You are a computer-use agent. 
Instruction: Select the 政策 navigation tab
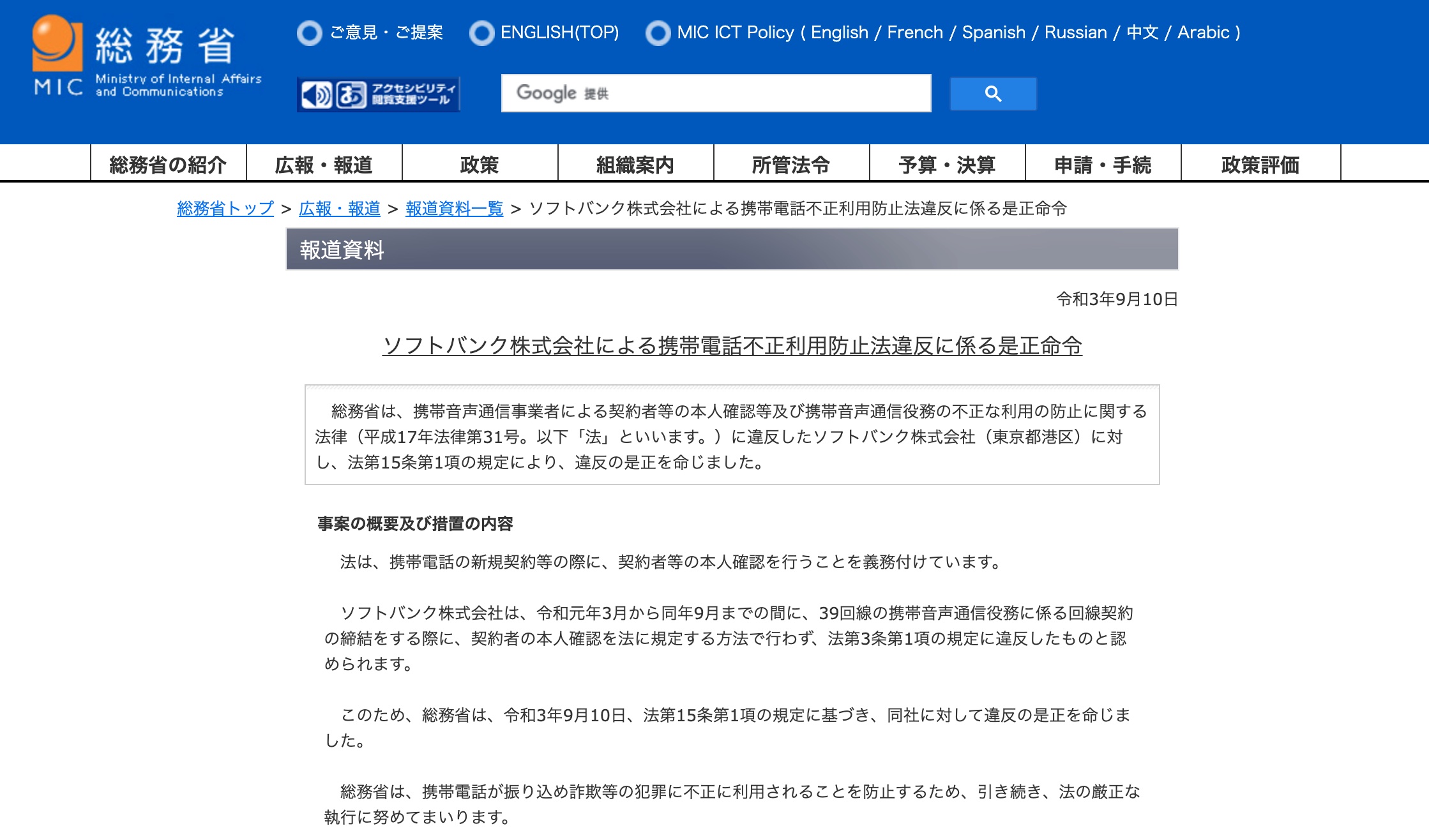coord(480,165)
